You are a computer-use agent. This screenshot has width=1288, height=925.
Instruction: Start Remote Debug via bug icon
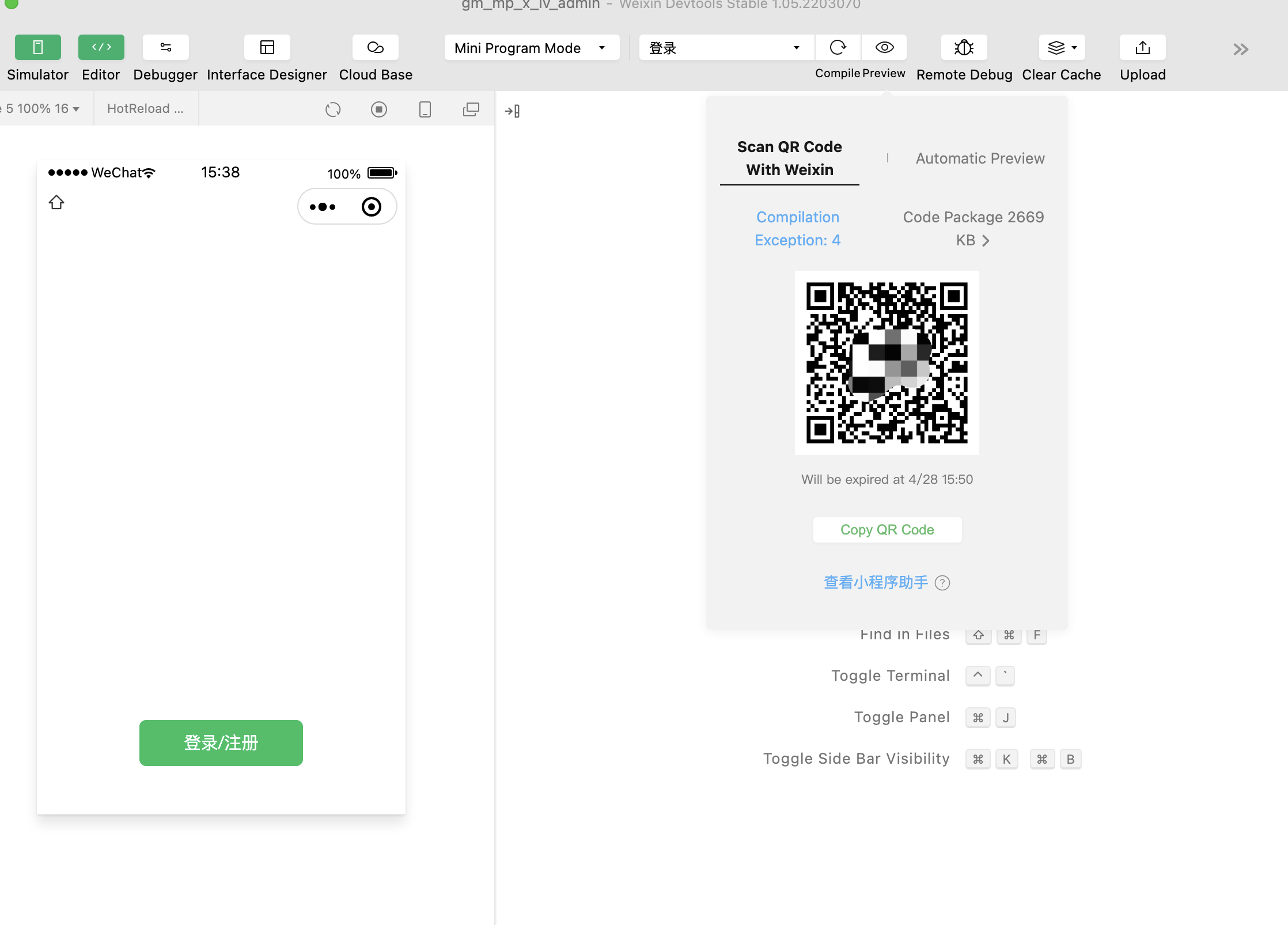[964, 47]
